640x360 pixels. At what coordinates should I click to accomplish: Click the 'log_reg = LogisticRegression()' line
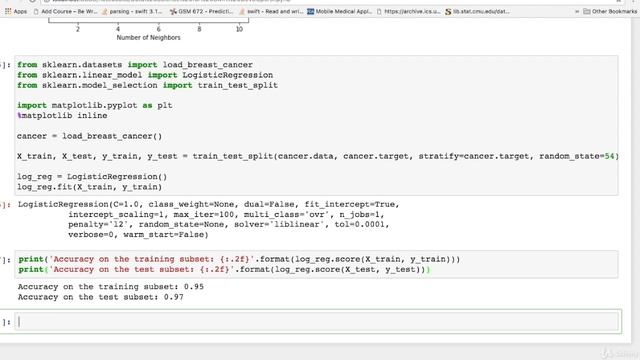point(92,177)
